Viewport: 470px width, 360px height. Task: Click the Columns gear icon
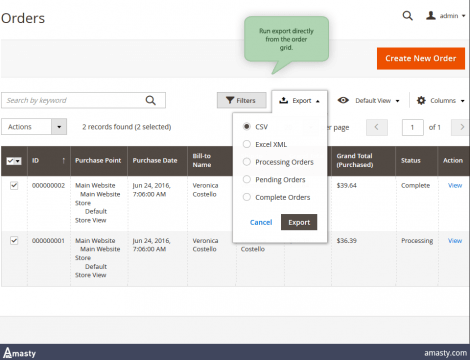click(x=421, y=100)
